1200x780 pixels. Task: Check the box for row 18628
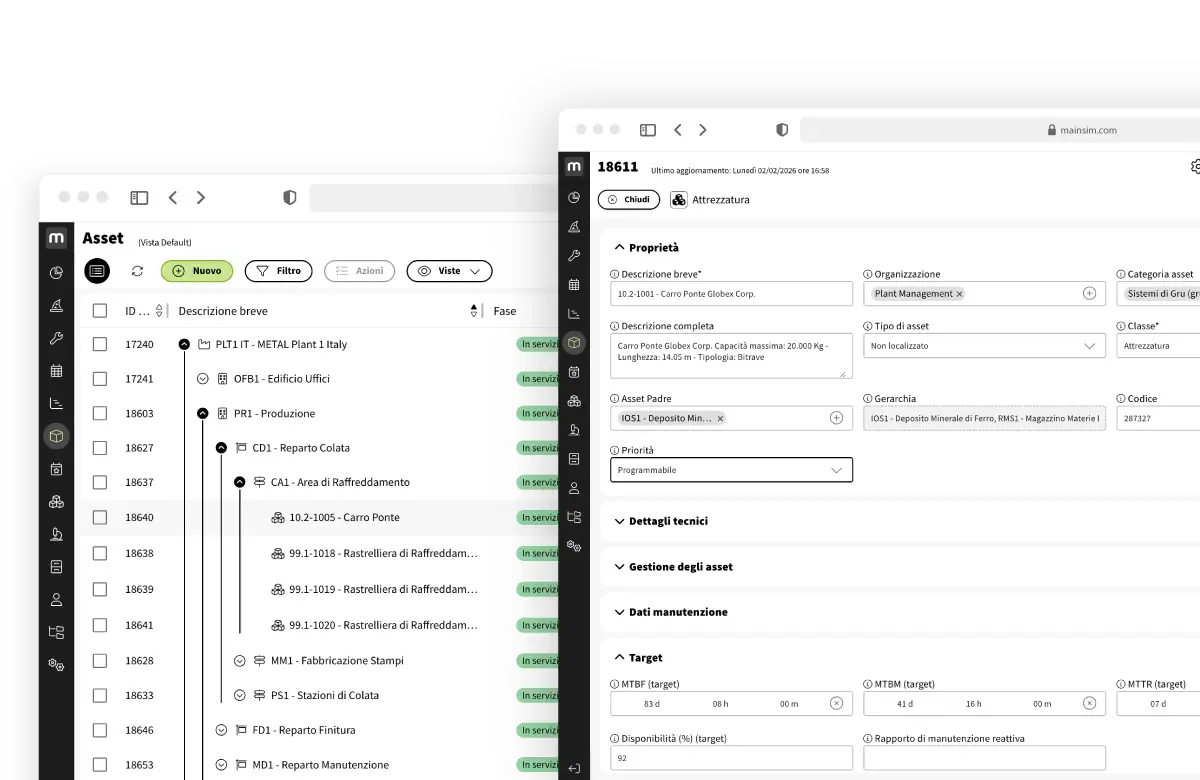pos(100,661)
